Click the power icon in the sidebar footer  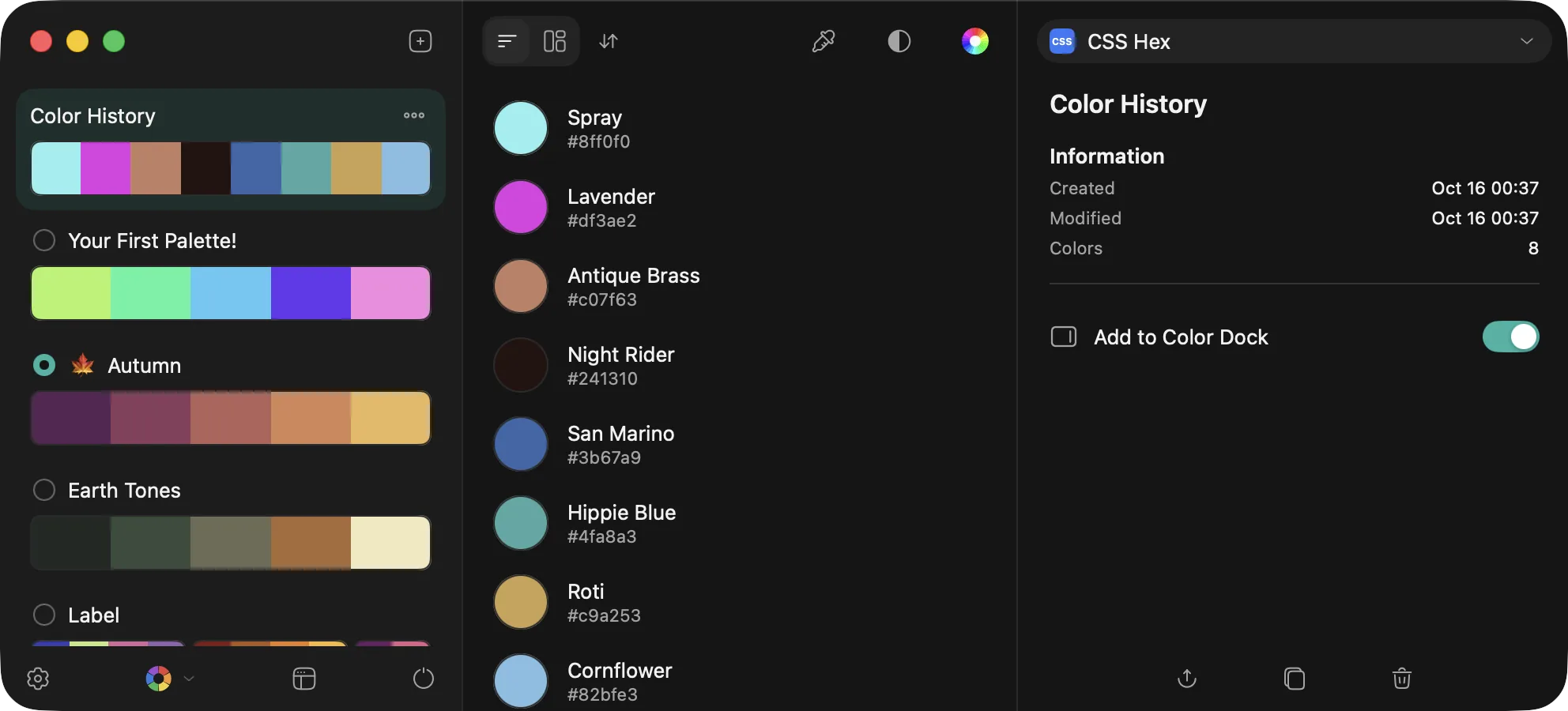[424, 679]
